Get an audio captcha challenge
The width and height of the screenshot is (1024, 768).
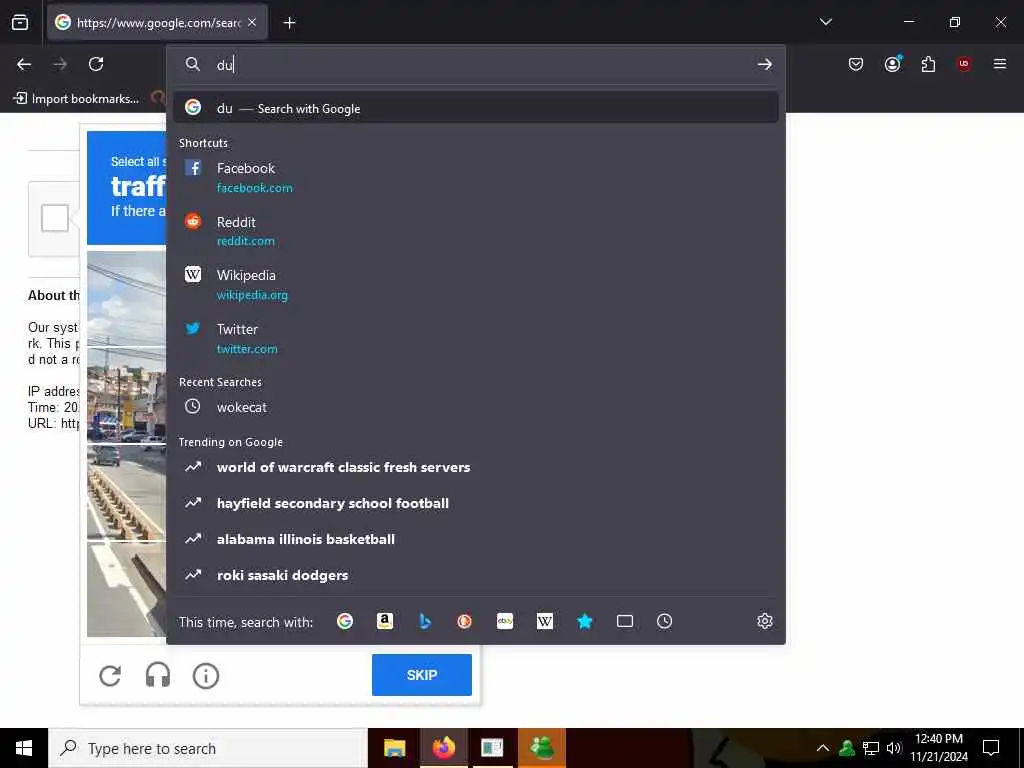point(157,675)
